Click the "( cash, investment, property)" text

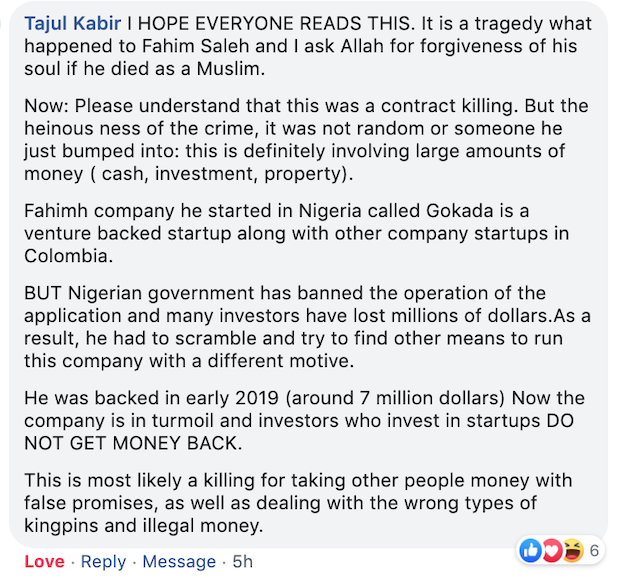tap(222, 174)
